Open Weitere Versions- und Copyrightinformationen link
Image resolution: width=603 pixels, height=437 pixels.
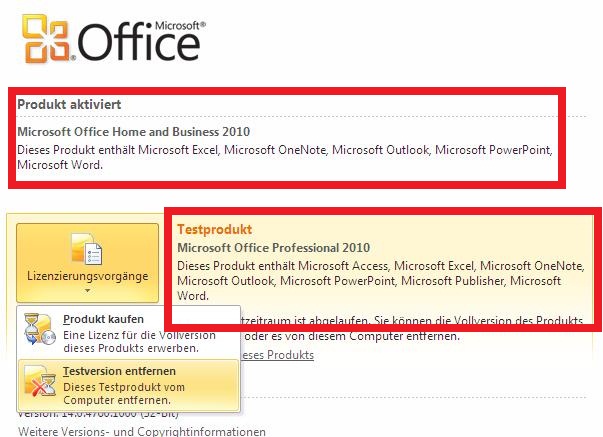pos(142,431)
